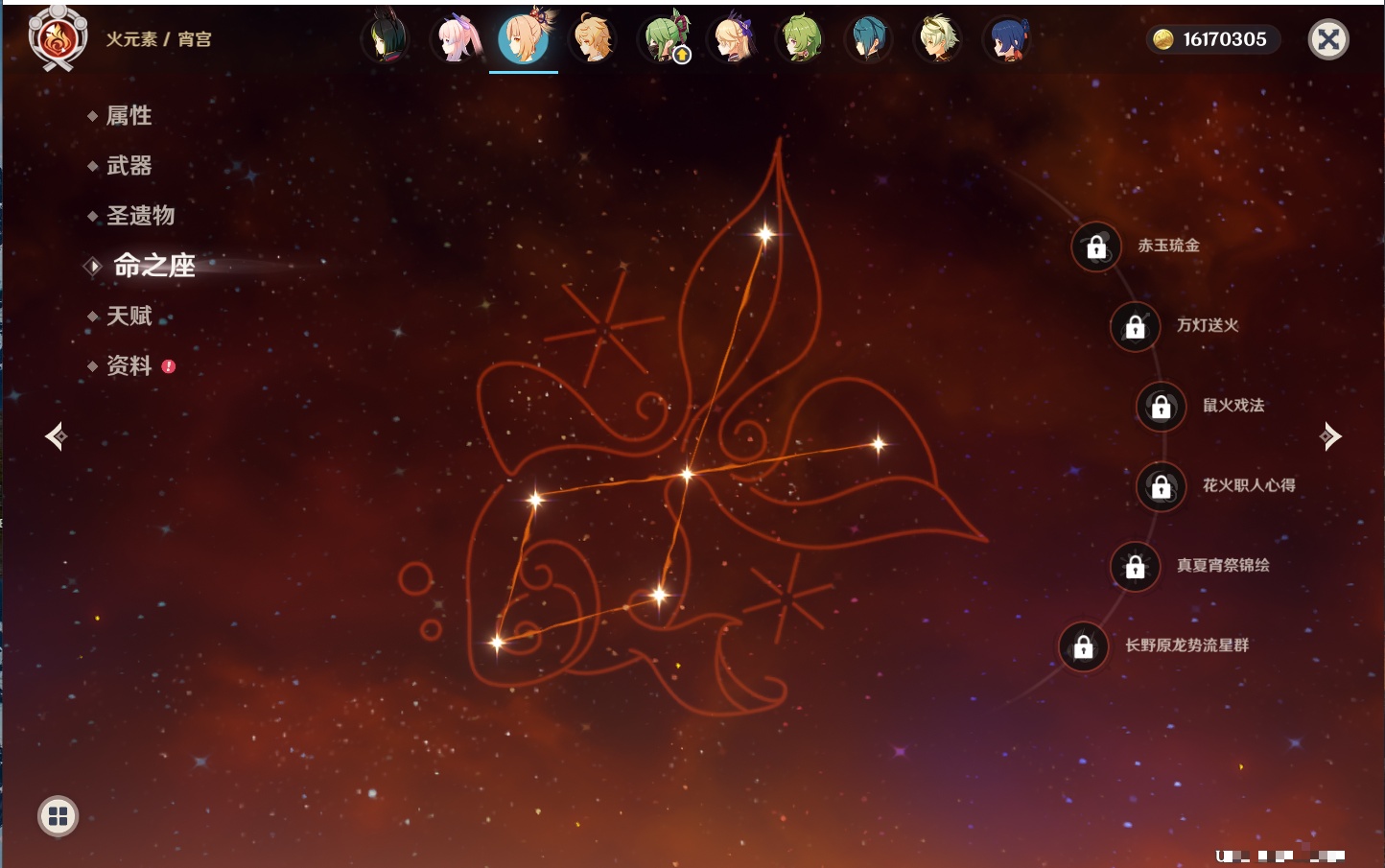Click the 火元素 / 宵宫 title text

158,39
